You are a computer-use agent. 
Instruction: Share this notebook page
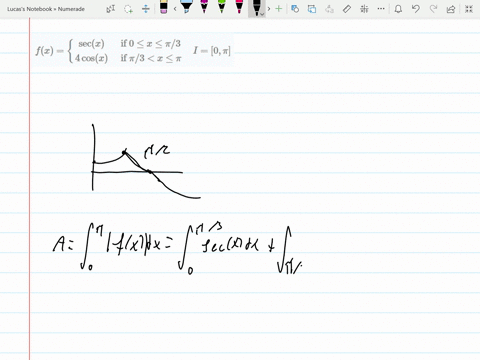pos(451,9)
